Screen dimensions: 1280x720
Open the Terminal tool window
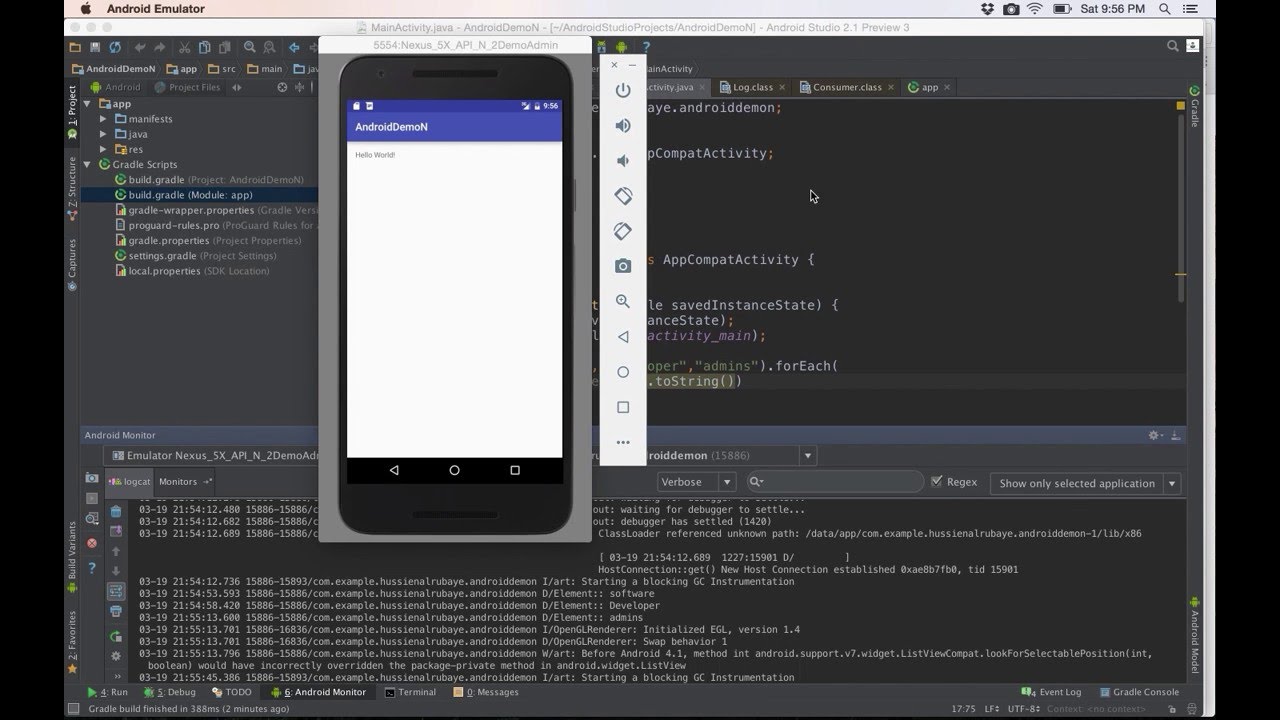pyautogui.click(x=410, y=692)
